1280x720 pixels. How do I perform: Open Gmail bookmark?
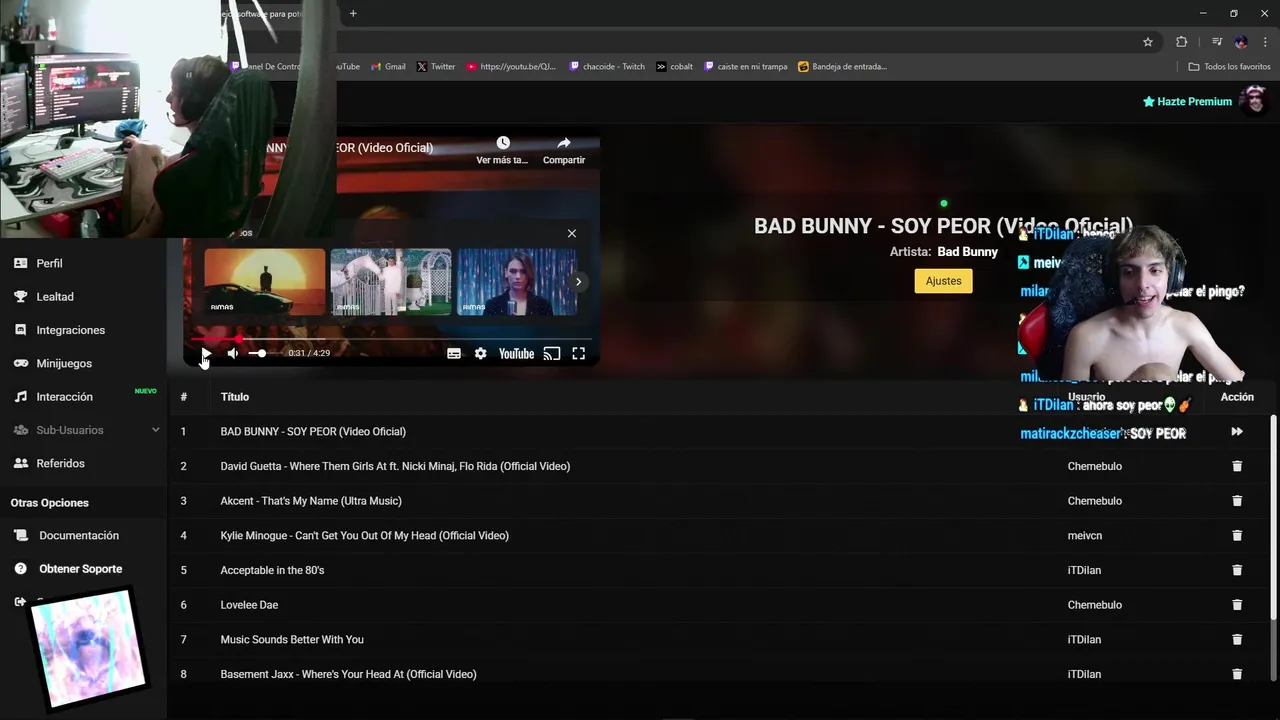[x=388, y=67]
